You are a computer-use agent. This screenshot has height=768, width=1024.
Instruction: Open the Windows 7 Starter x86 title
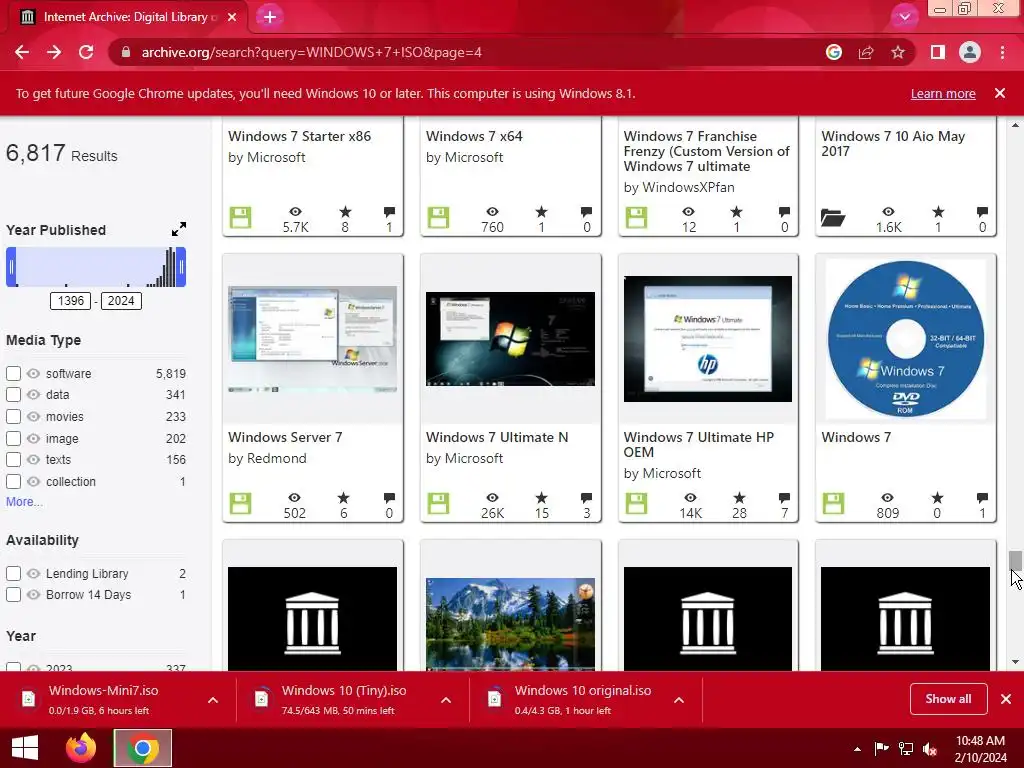[x=299, y=136]
